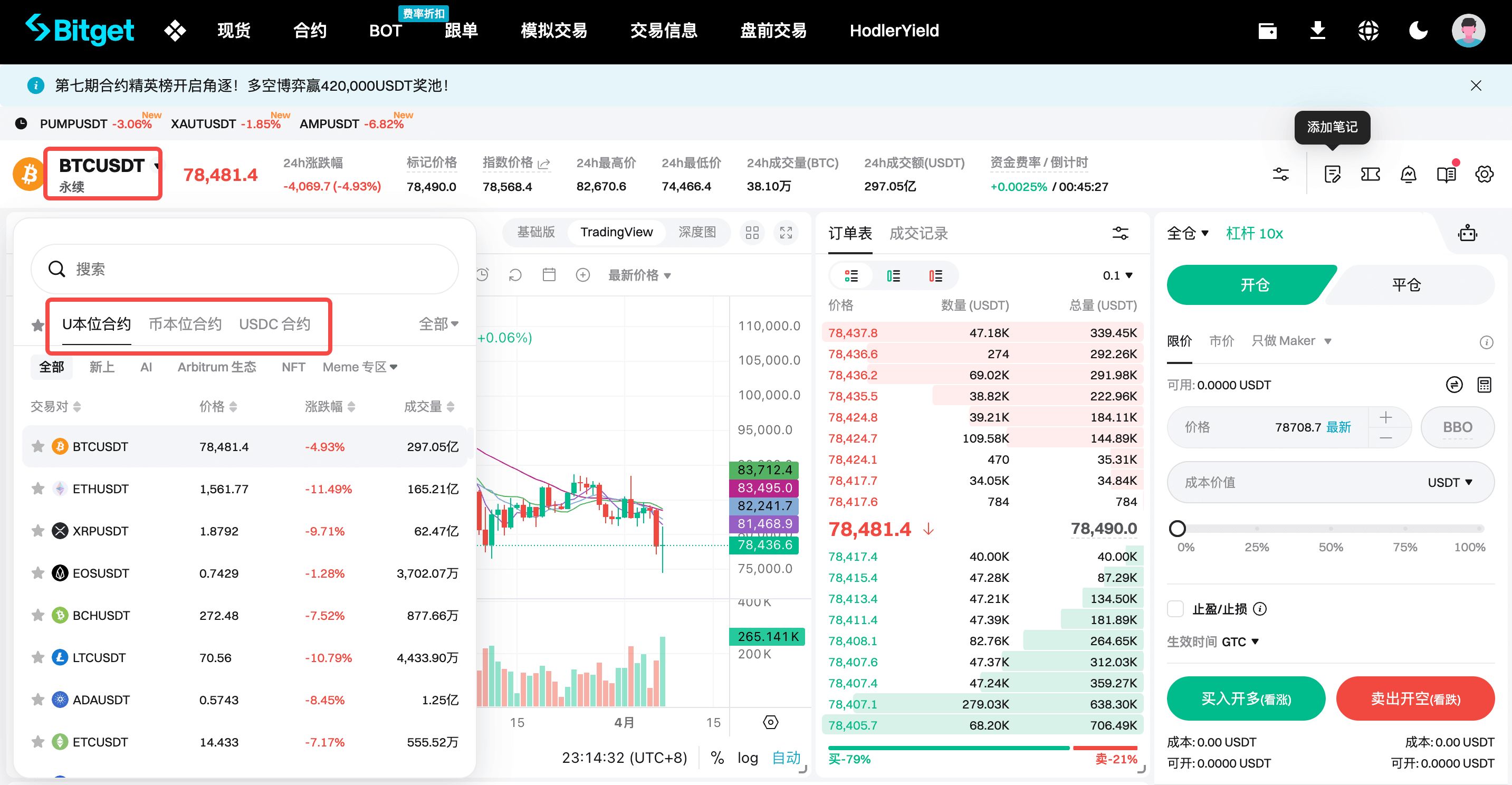Expand the 全部 filter dropdown in pairs list

point(438,323)
